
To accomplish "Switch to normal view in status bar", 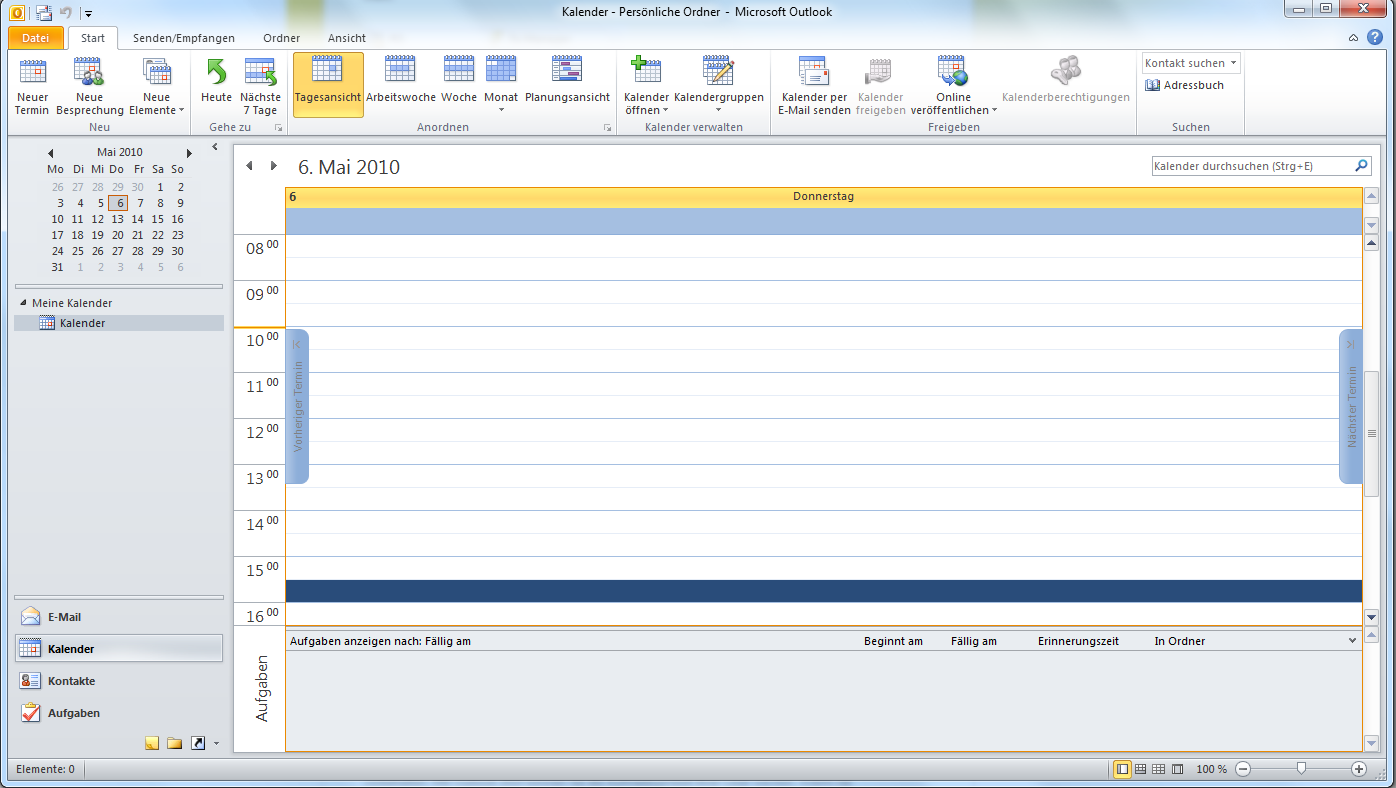I will tap(1122, 768).
